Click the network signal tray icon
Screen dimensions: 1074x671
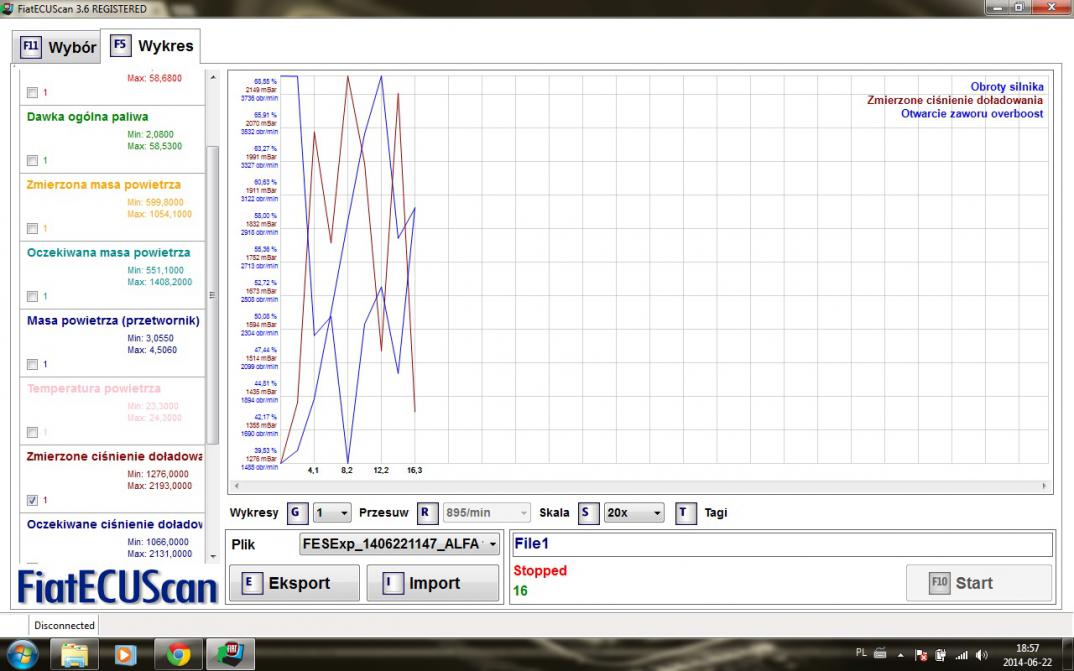[962, 655]
